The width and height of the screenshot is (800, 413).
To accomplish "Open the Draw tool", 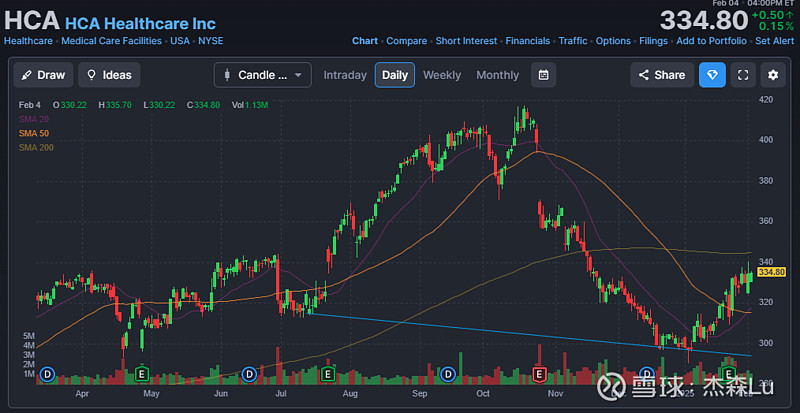I will pyautogui.click(x=42, y=75).
